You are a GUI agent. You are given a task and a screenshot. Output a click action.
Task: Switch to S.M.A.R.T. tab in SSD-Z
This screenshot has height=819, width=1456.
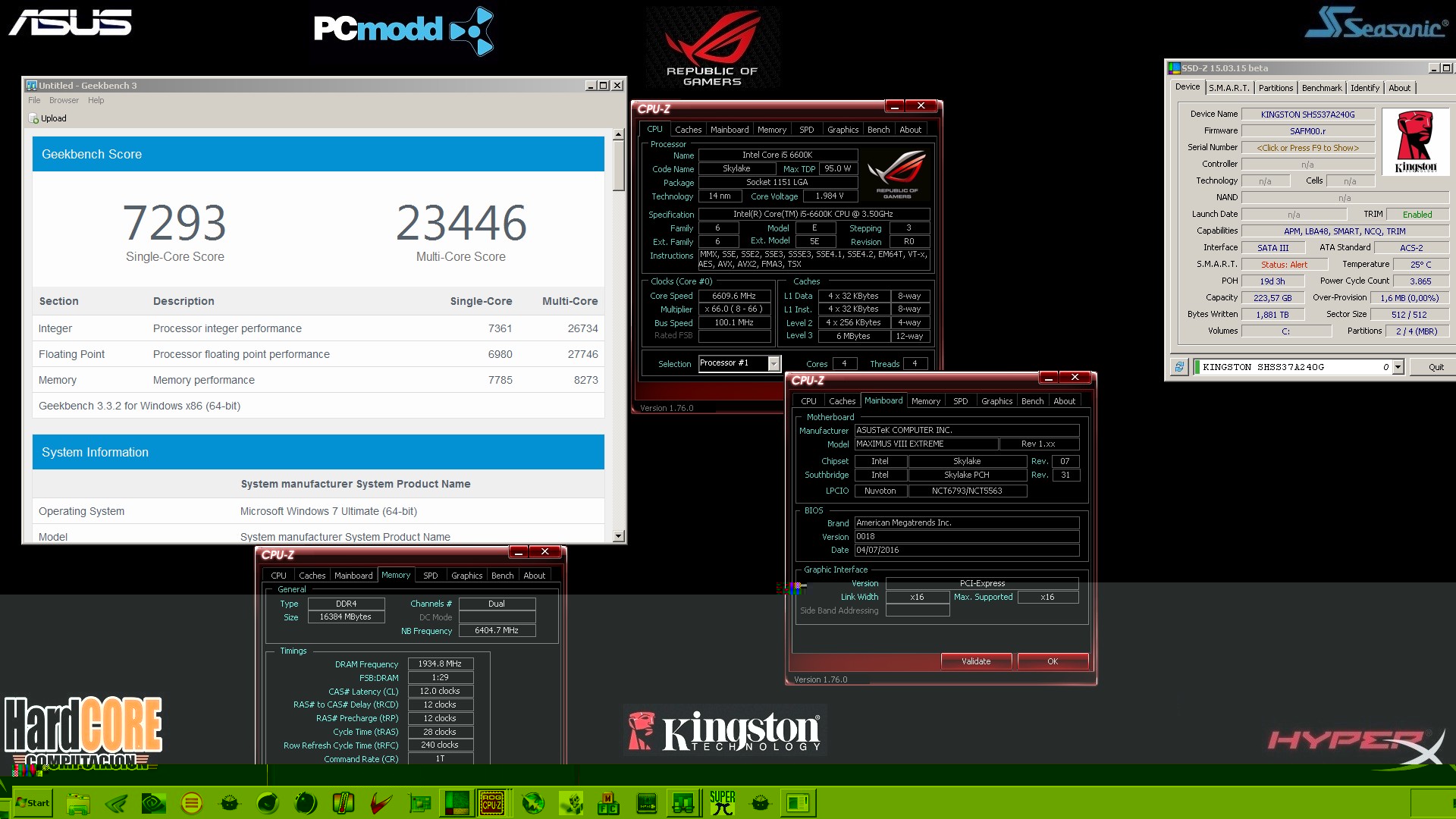[1228, 88]
